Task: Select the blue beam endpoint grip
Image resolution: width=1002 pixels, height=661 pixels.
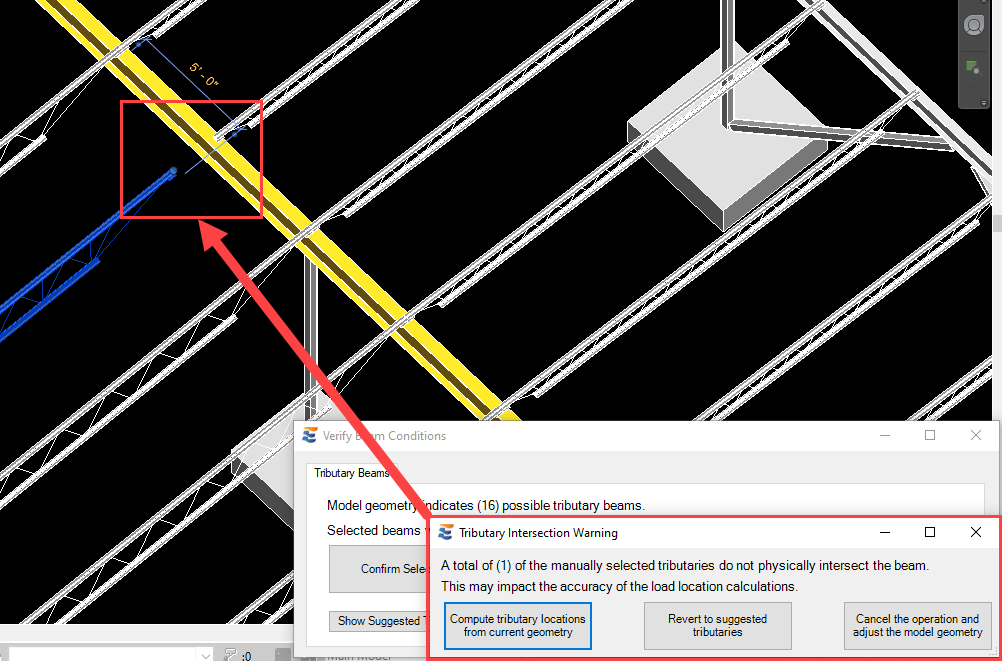Action: click(173, 171)
